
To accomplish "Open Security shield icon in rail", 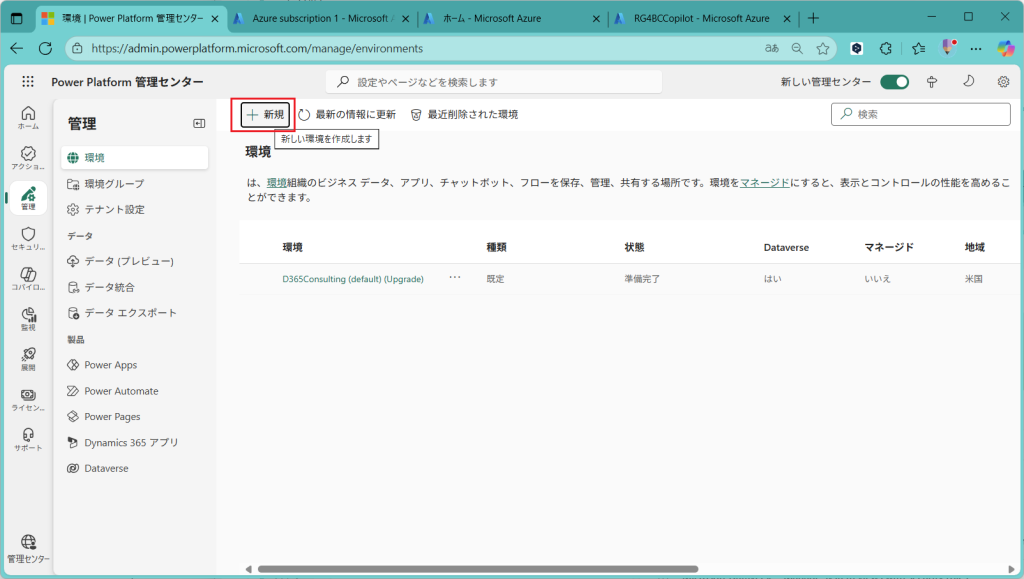I will 28,238.
